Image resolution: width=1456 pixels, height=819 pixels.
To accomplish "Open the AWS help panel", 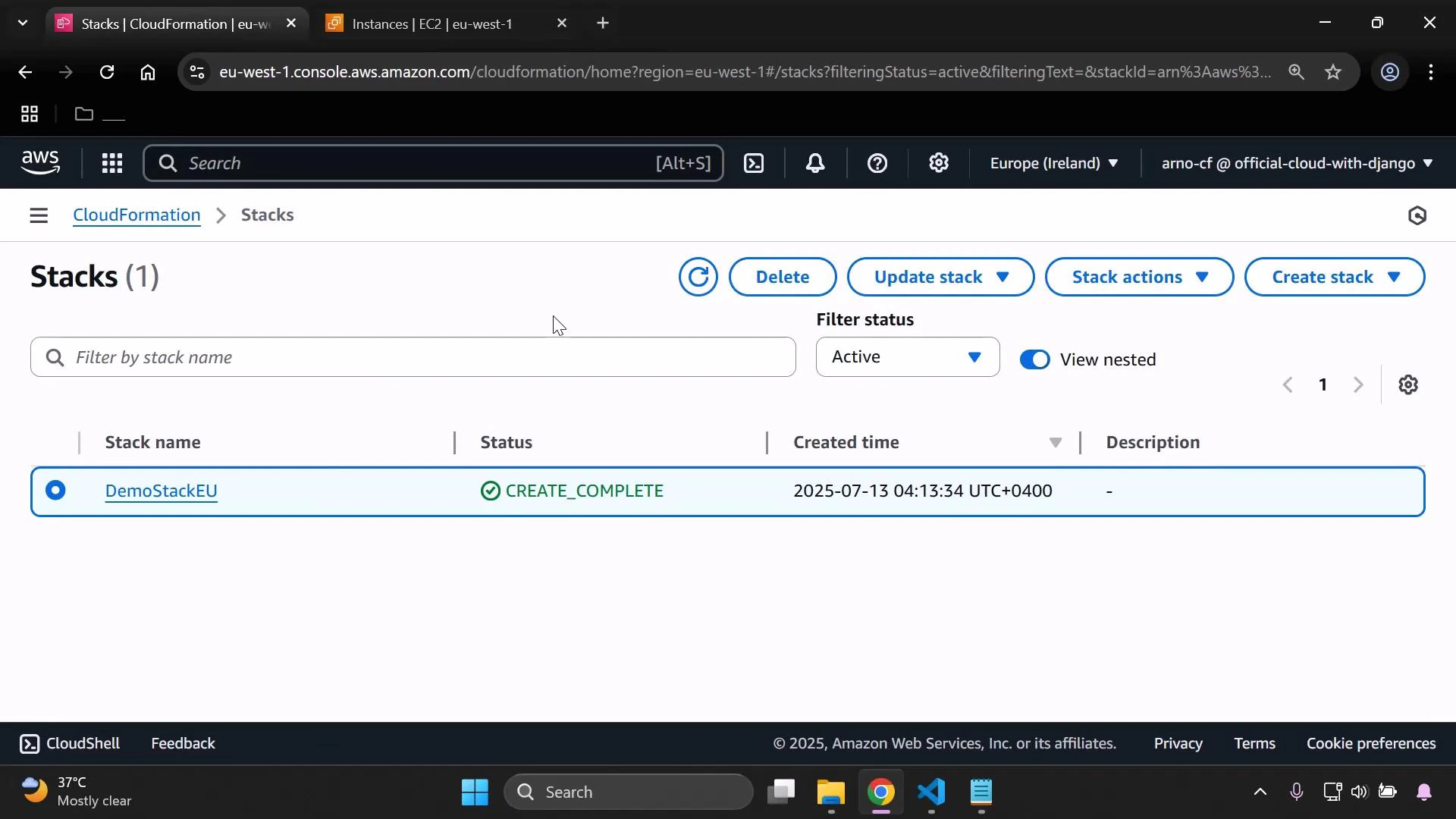I will pos(877,163).
